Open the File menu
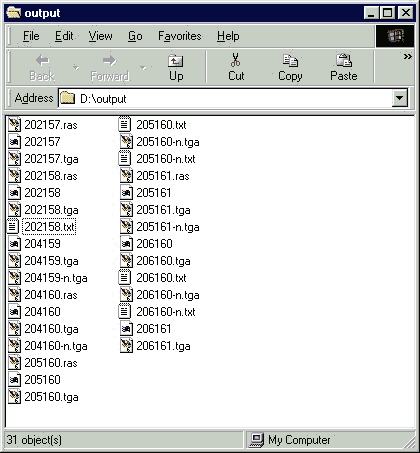The image size is (420, 453). (31, 36)
